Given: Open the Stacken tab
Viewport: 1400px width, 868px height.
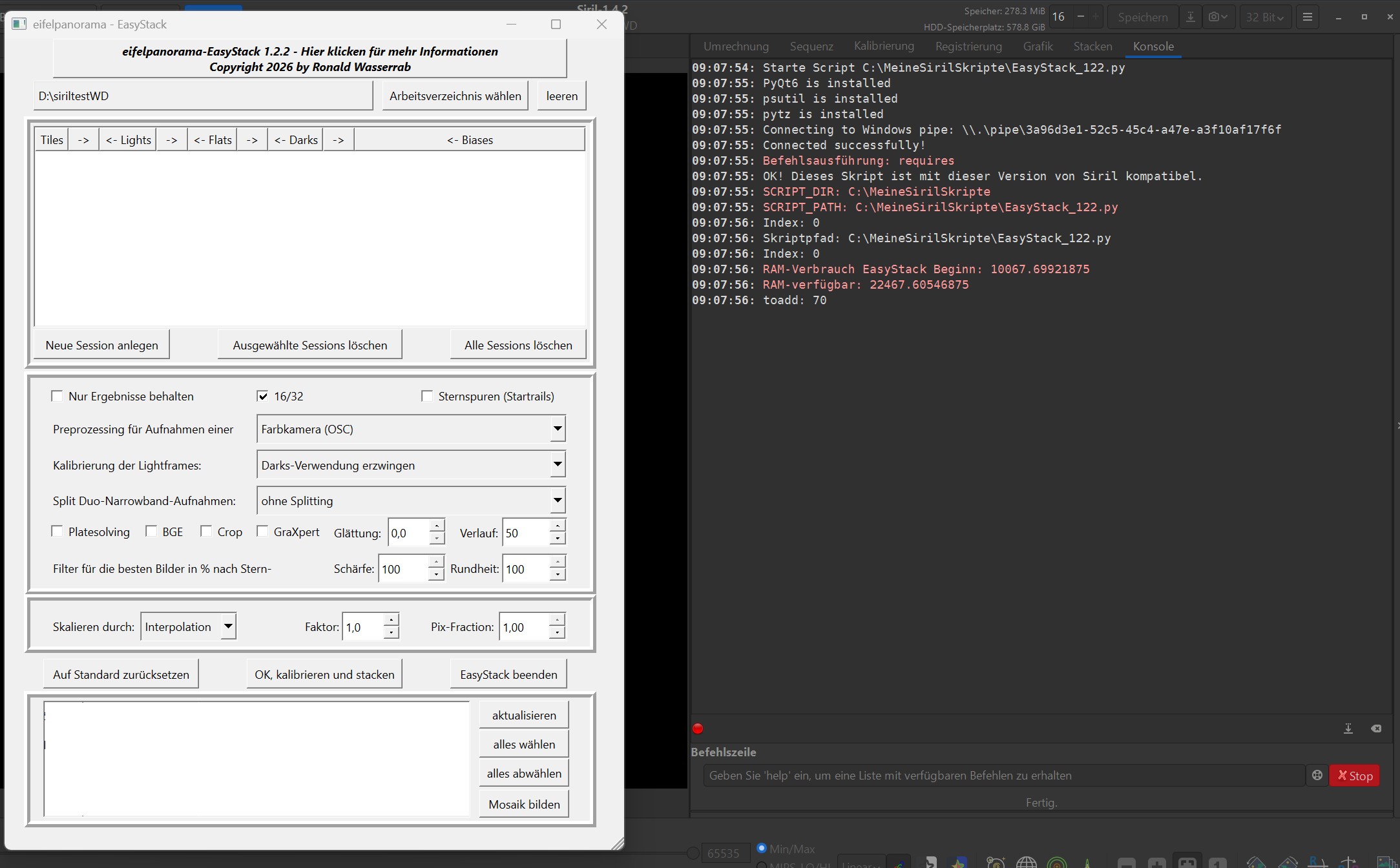Looking at the screenshot, I should 1092,46.
